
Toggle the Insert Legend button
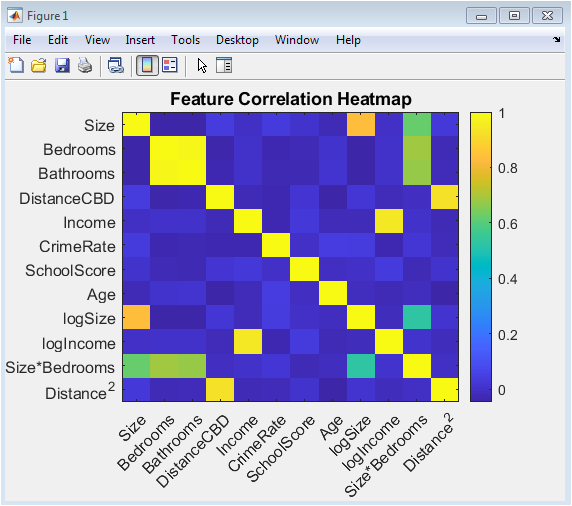170,66
